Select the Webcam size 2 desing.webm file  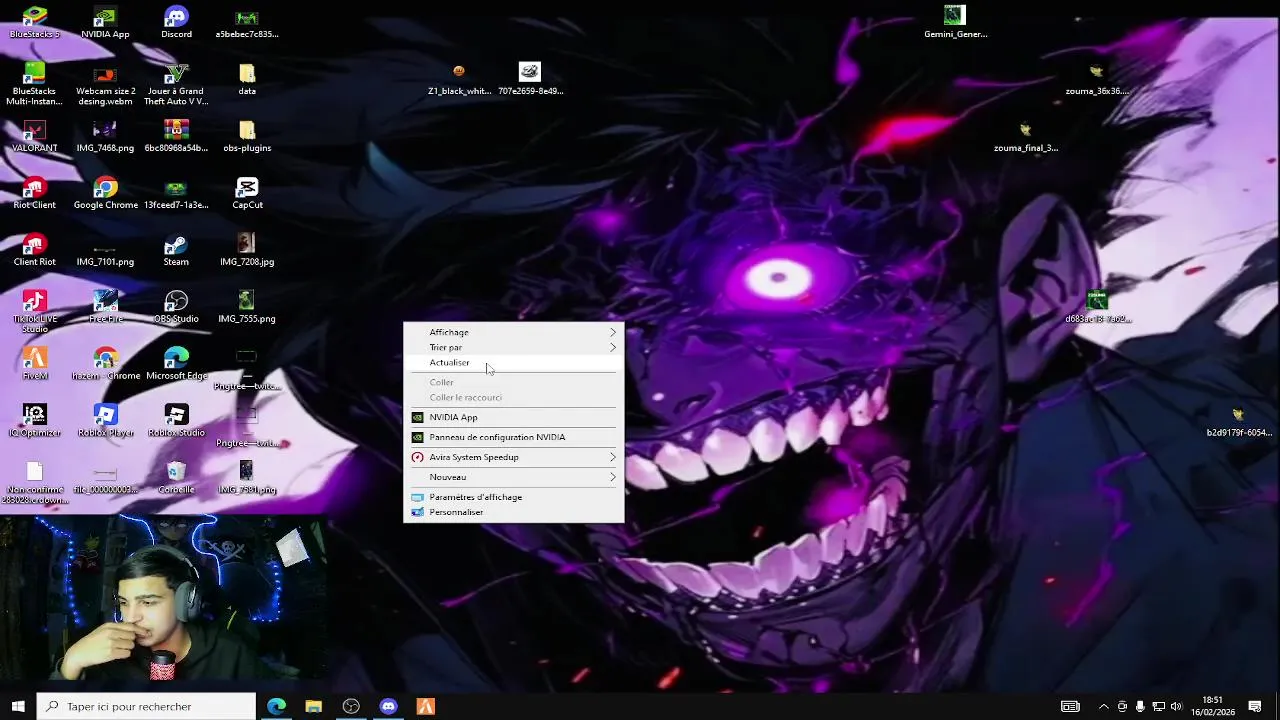pyautogui.click(x=105, y=84)
